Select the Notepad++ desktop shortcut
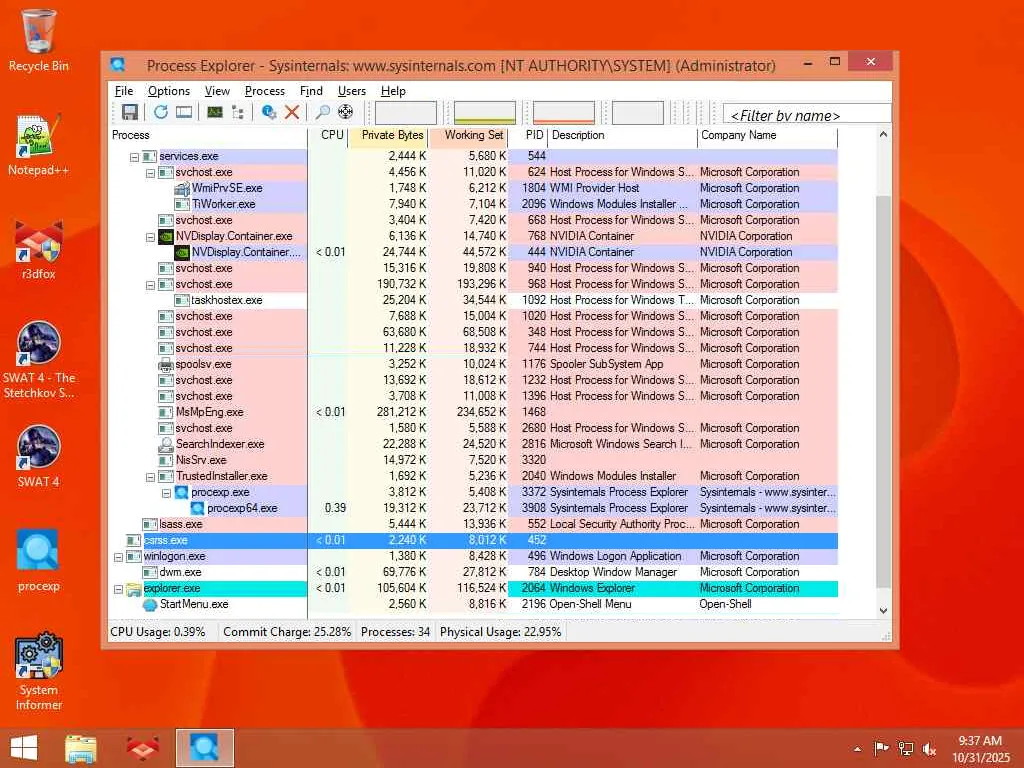The width and height of the screenshot is (1024, 768). tap(39, 145)
